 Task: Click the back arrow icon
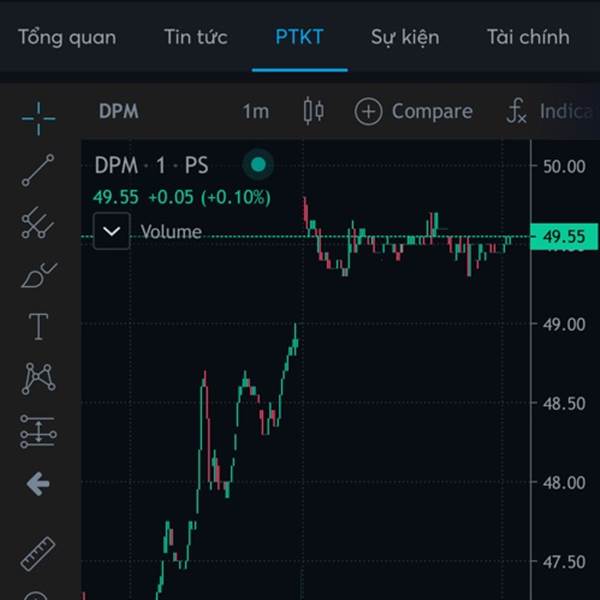pos(38,484)
